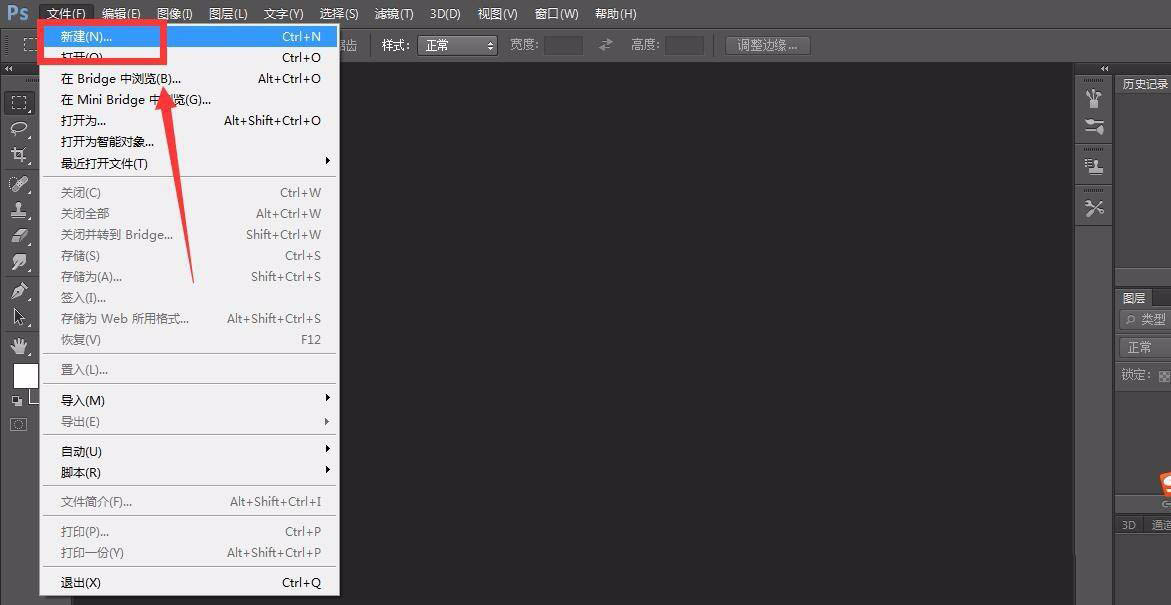Expand the 自动(U) submenu
The image size is (1171, 605).
coord(189,451)
